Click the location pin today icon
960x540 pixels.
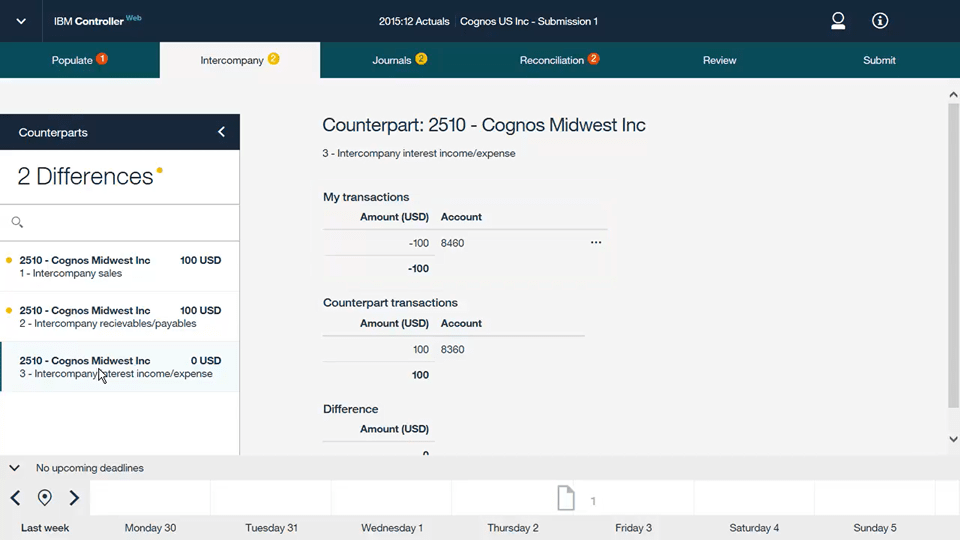pyautogui.click(x=44, y=498)
